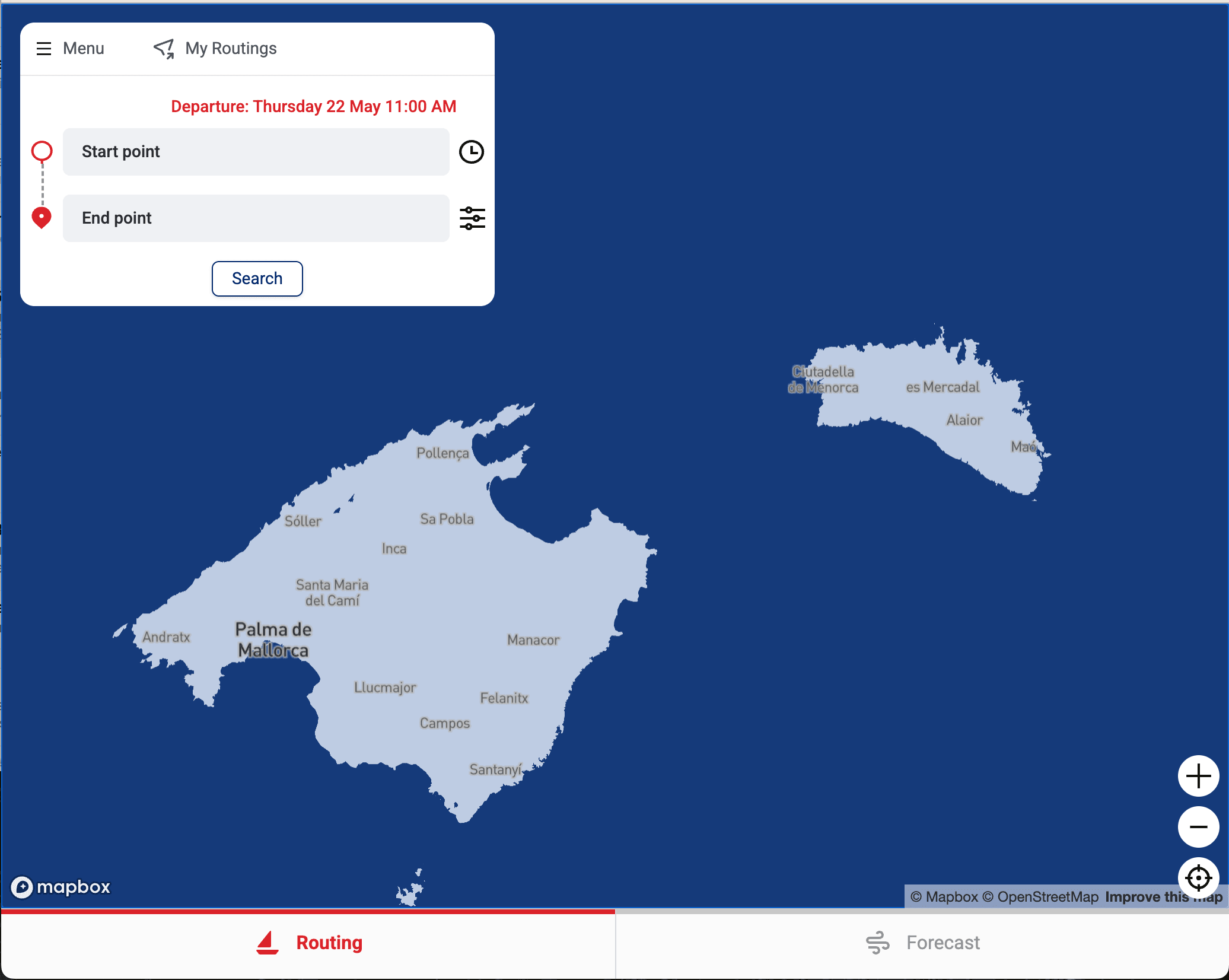The width and height of the screenshot is (1229, 980).
Task: Click the Campos map label
Action: pyautogui.click(x=445, y=724)
